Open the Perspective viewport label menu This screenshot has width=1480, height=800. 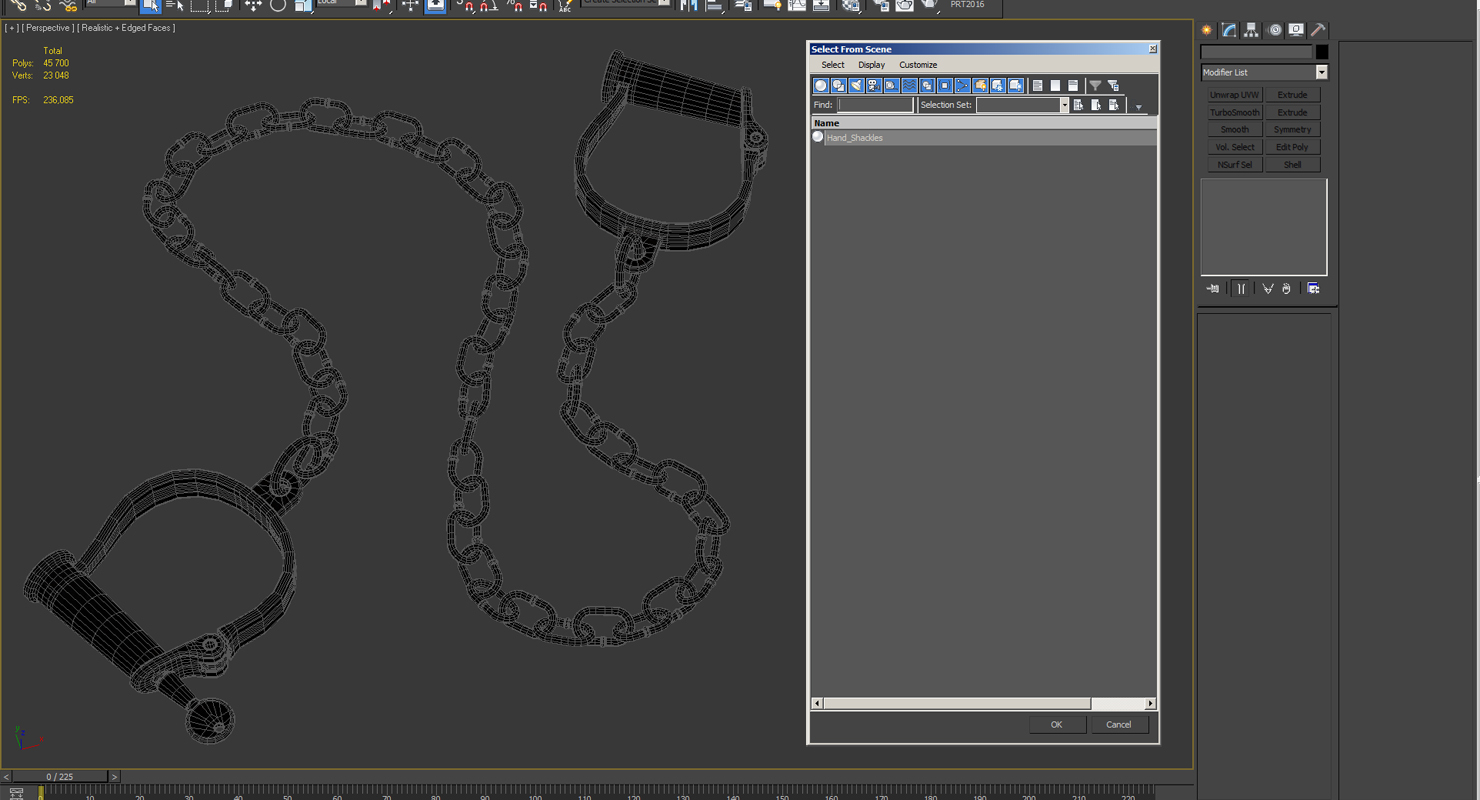47,28
